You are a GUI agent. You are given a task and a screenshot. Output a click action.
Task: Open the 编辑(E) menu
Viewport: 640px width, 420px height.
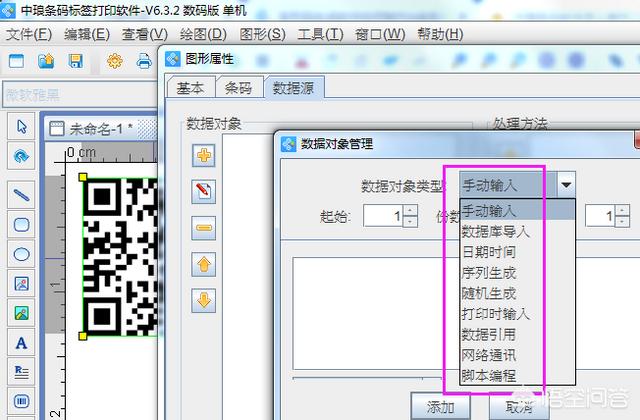tap(87, 34)
